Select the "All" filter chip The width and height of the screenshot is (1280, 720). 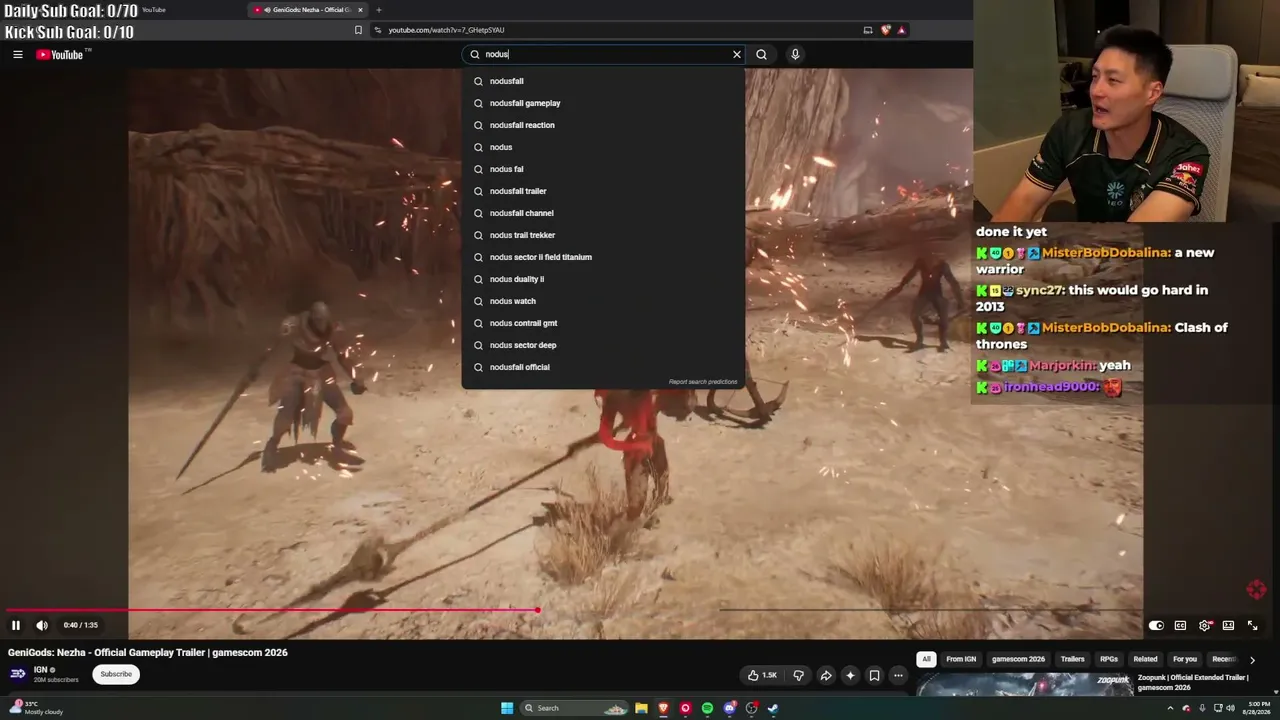pos(927,660)
